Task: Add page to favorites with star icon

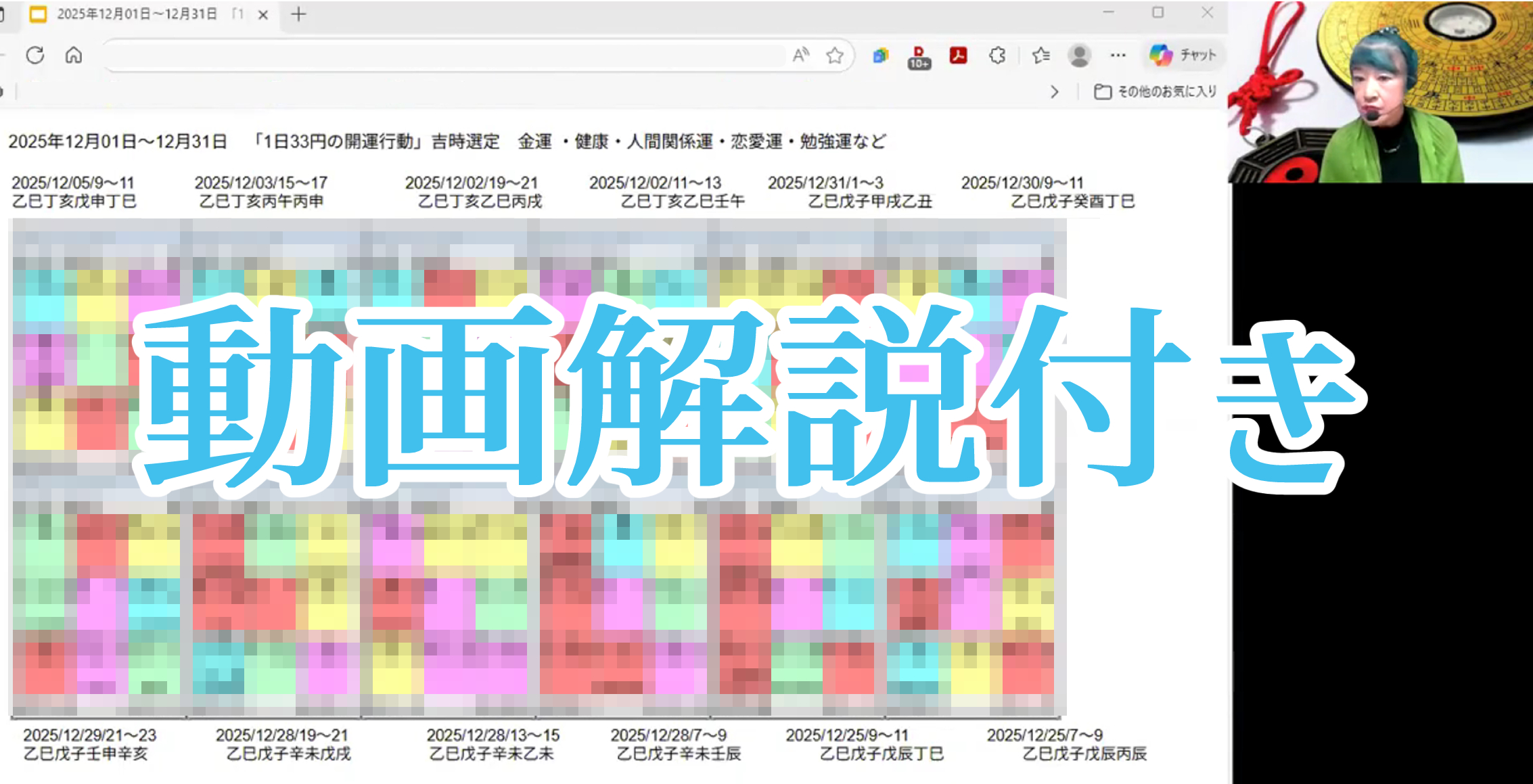Action: pos(835,55)
